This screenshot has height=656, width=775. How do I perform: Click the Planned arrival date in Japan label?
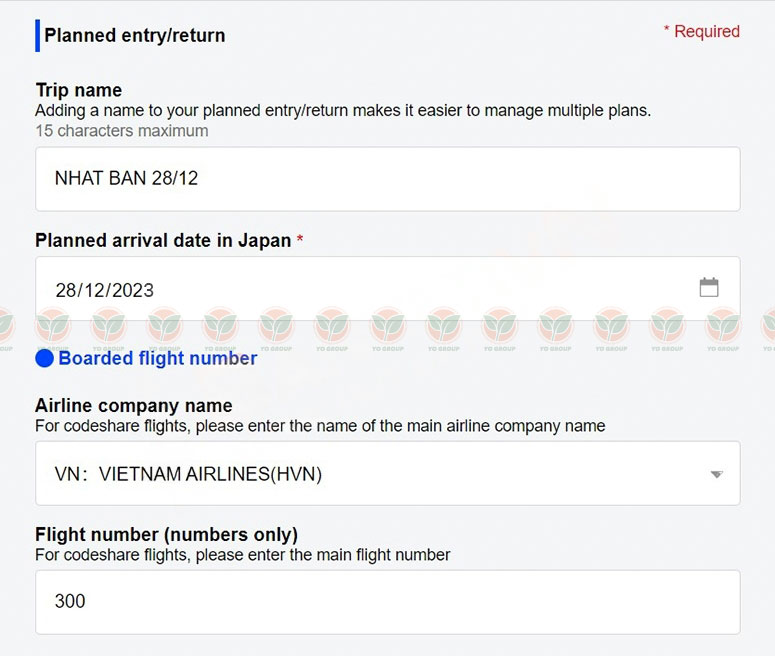[x=163, y=241]
